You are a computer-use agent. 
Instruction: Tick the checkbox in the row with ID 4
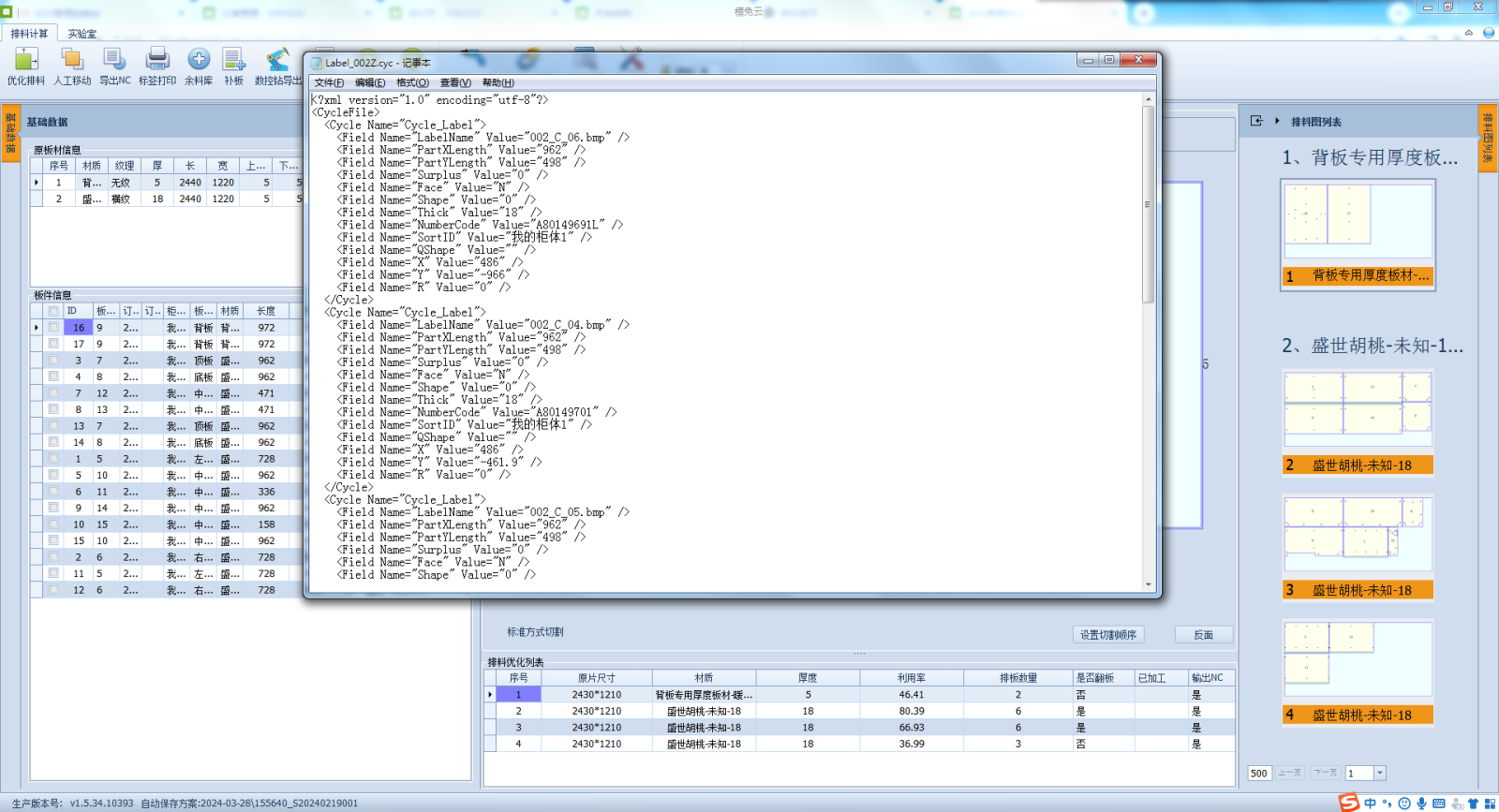point(53,376)
